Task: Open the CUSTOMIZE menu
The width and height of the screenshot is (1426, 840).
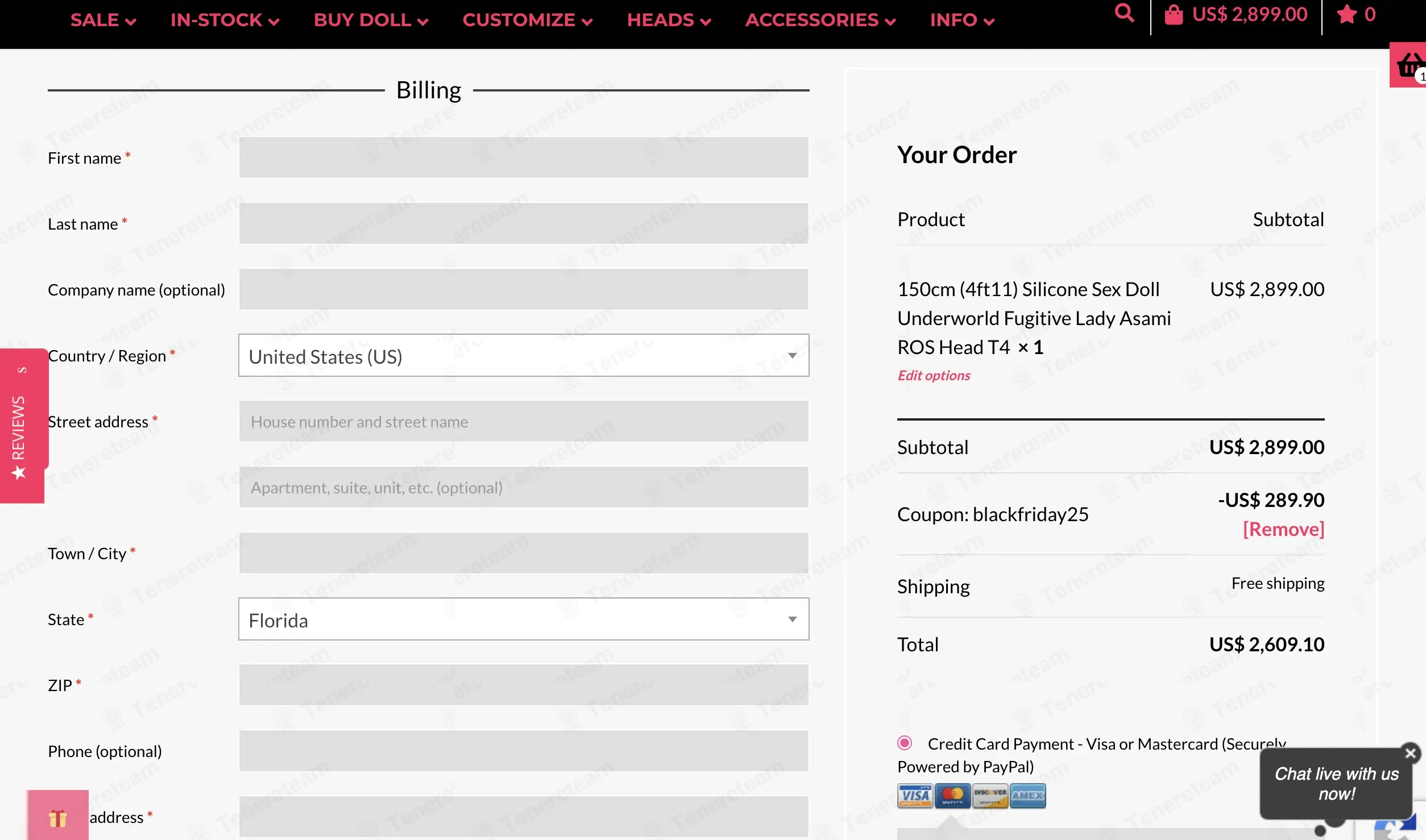Action: 528,20
